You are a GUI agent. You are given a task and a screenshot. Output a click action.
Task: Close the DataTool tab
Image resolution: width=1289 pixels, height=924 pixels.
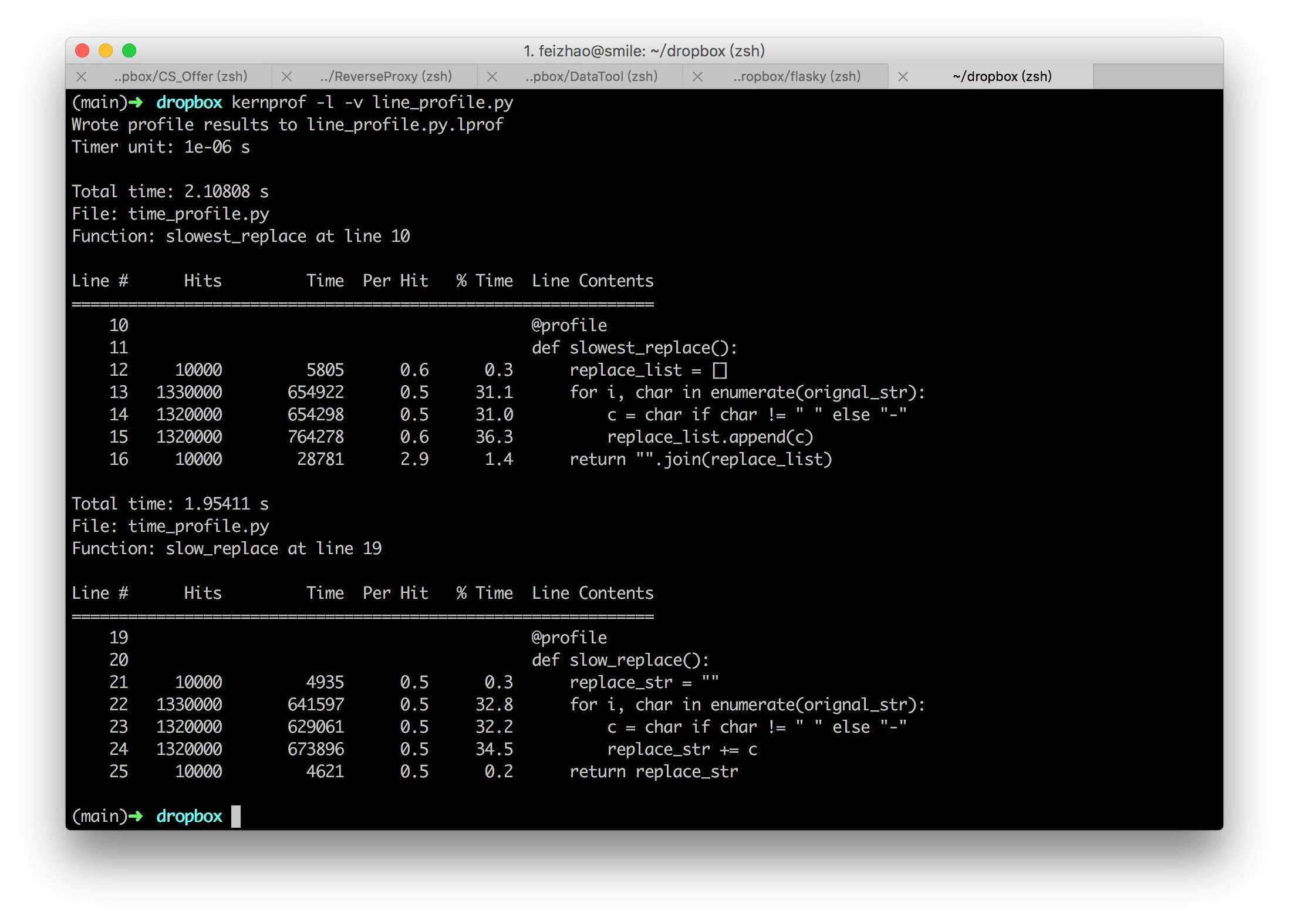click(x=492, y=77)
